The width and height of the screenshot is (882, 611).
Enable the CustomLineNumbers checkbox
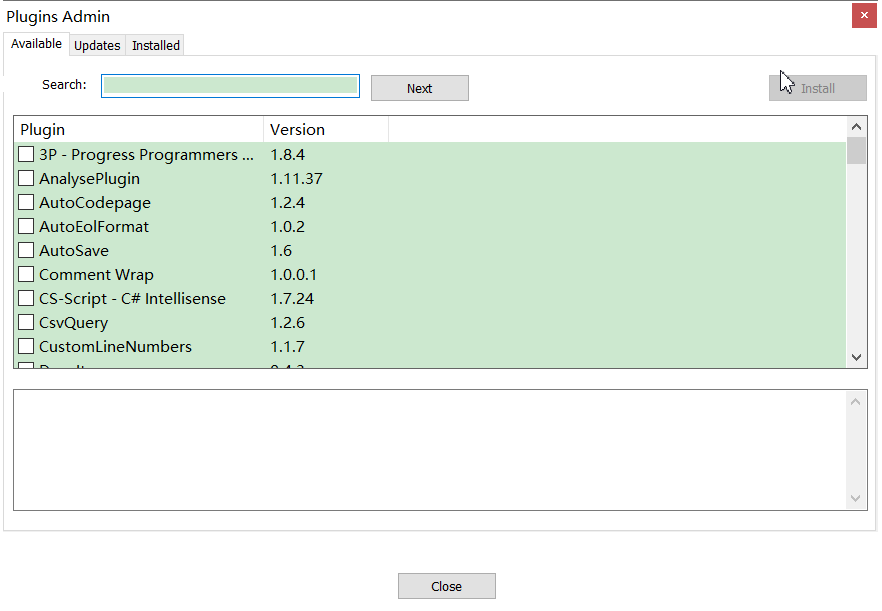25,346
